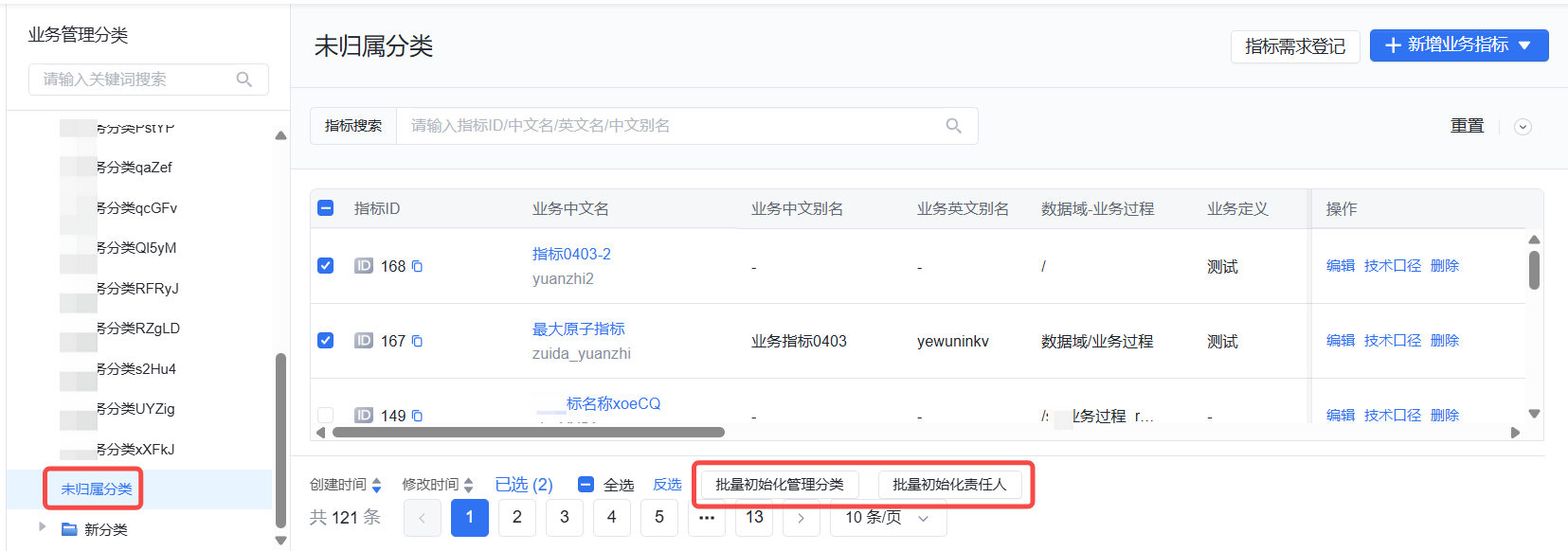Click current page 1 button
Viewport: 1568px width, 551px height.
[x=470, y=518]
